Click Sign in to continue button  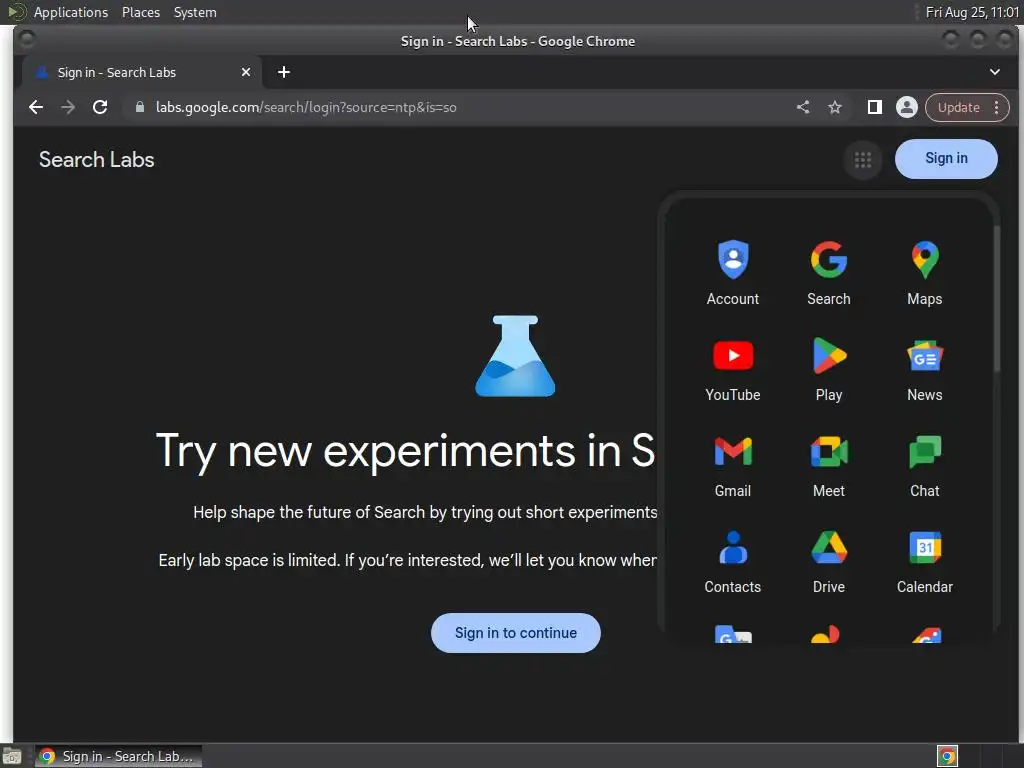pyautogui.click(x=516, y=633)
